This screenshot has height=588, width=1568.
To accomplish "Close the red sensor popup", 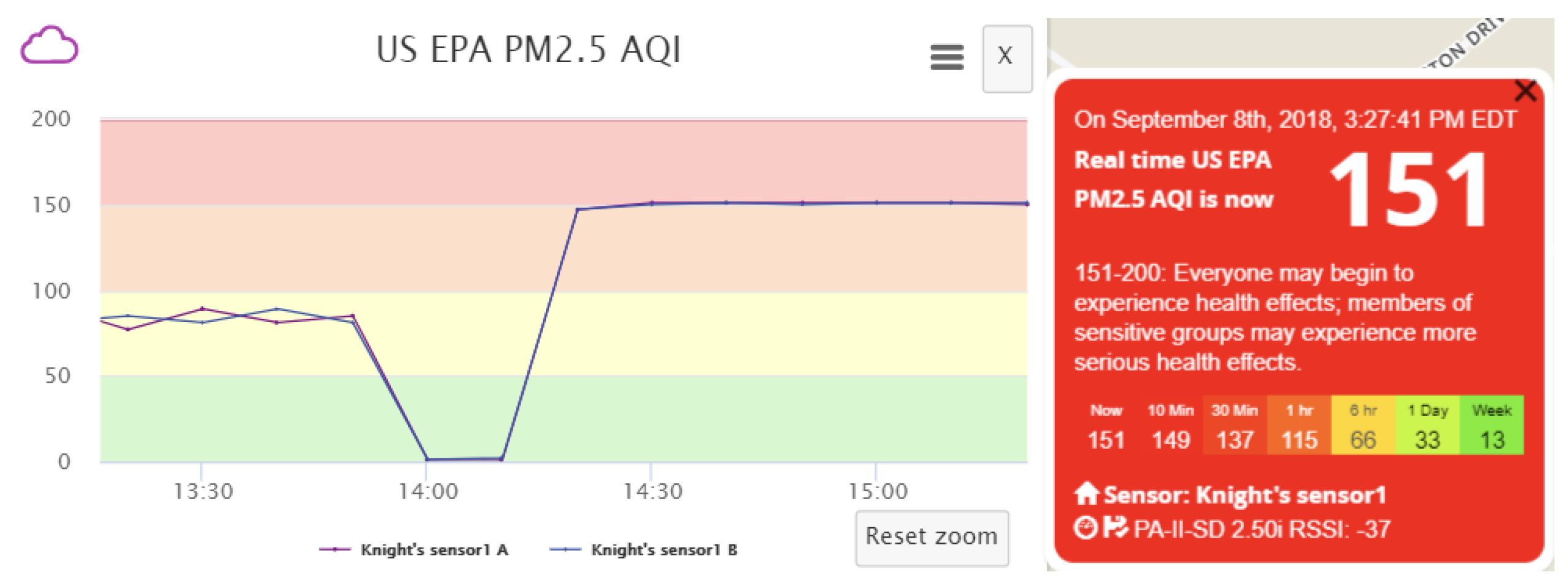I will coord(1525,91).
